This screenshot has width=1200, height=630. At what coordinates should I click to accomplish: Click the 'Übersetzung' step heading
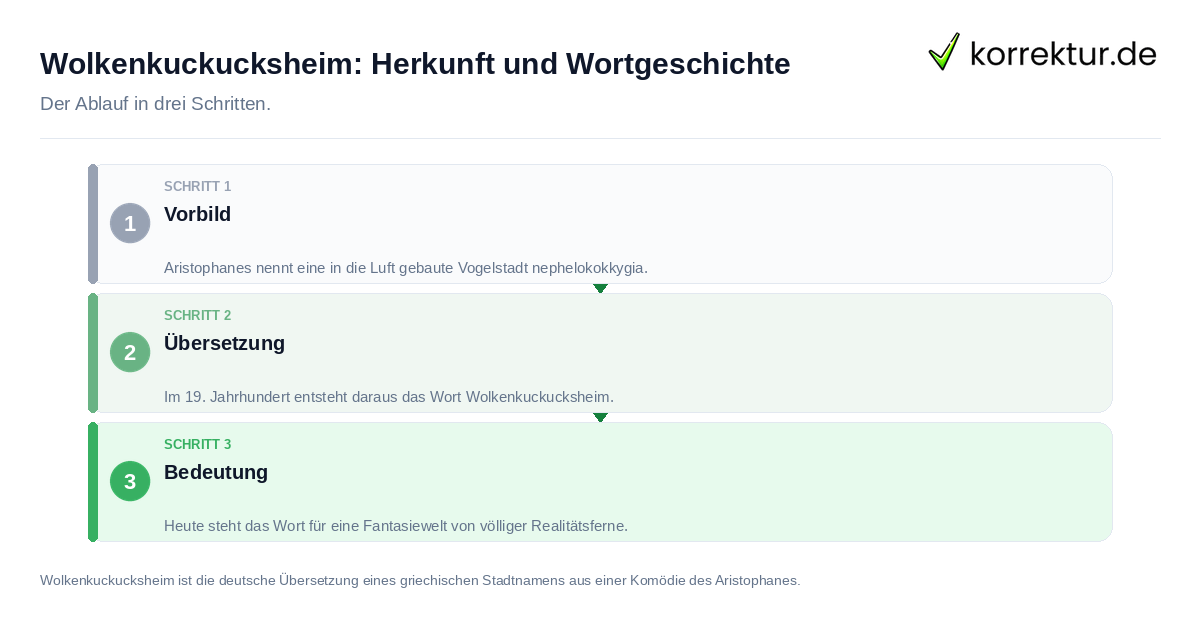[225, 343]
